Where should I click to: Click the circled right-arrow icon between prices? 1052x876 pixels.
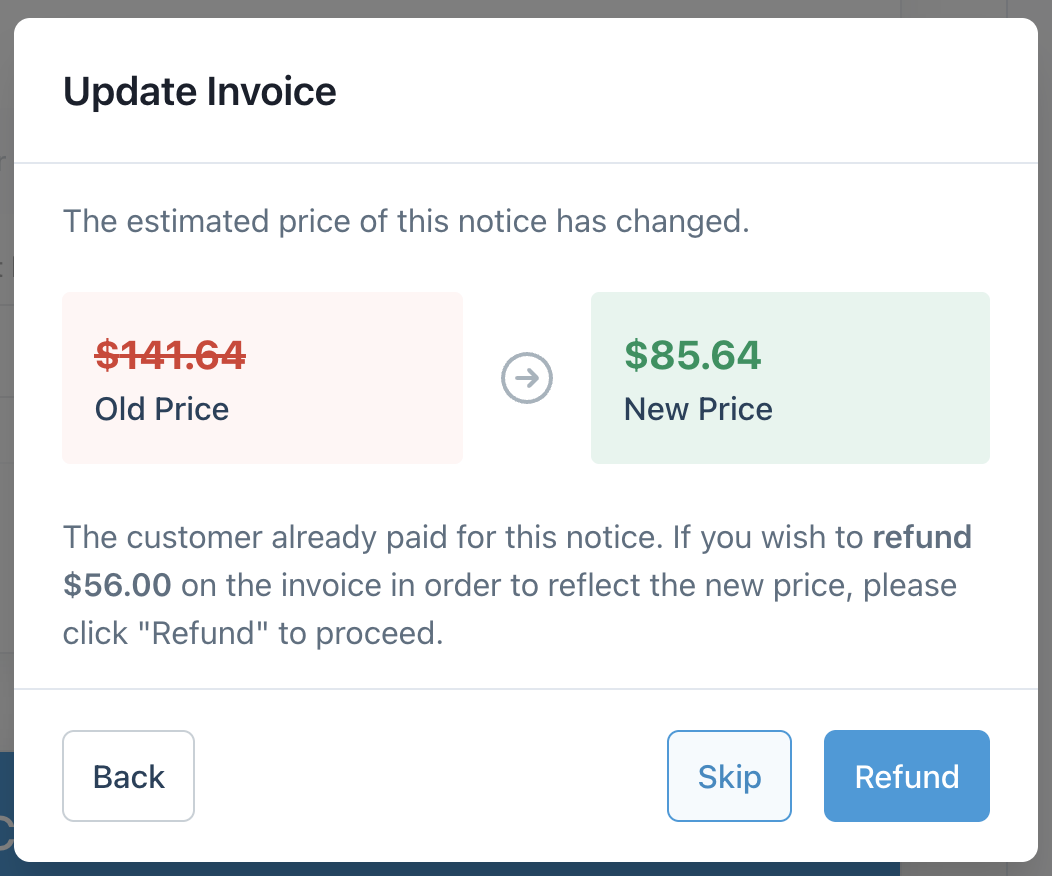pyautogui.click(x=527, y=378)
